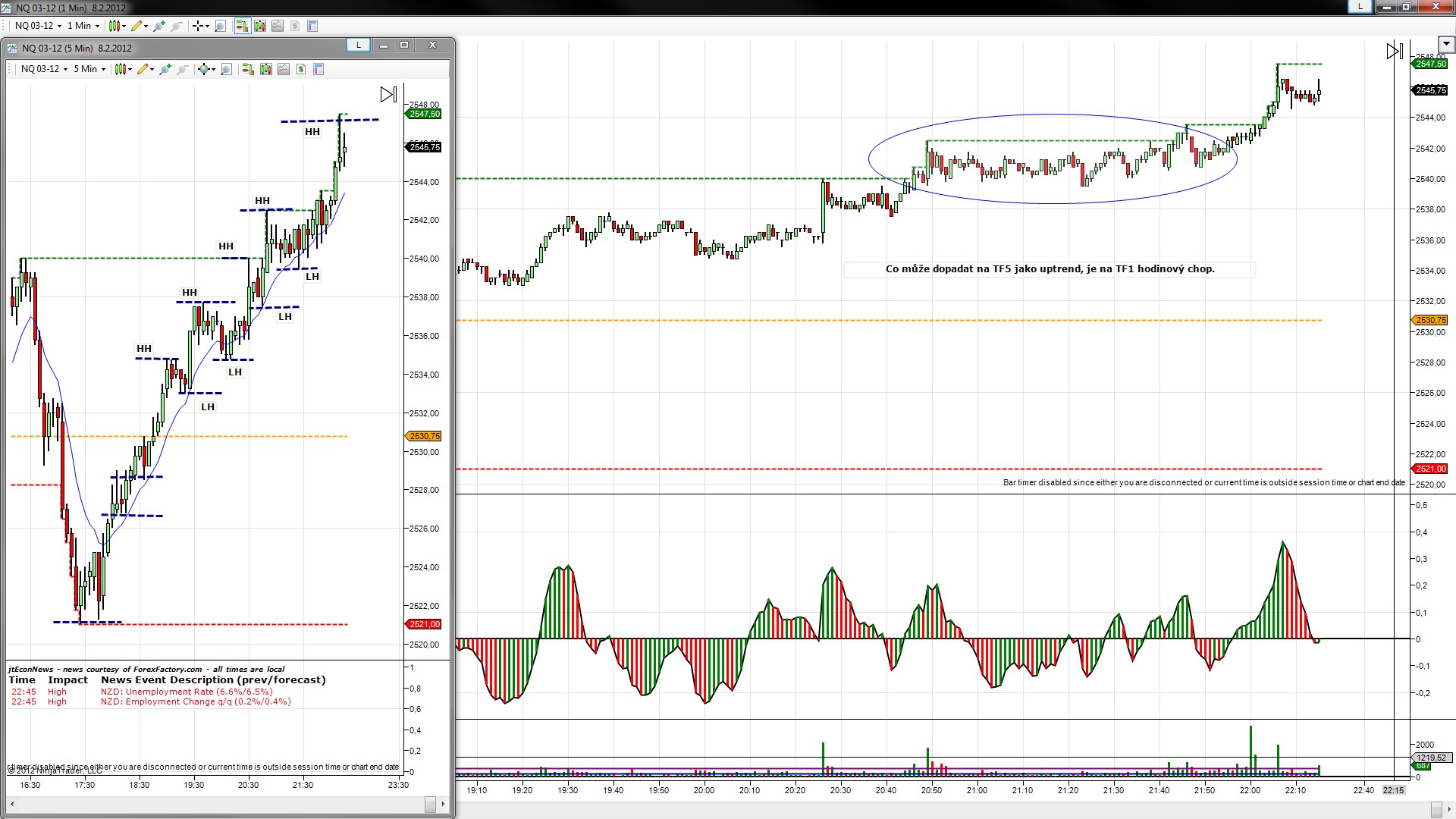Toggle Chart Trader on the 5 Min chart toolbar
Screen dimensions: 1456x819
click(x=248, y=69)
